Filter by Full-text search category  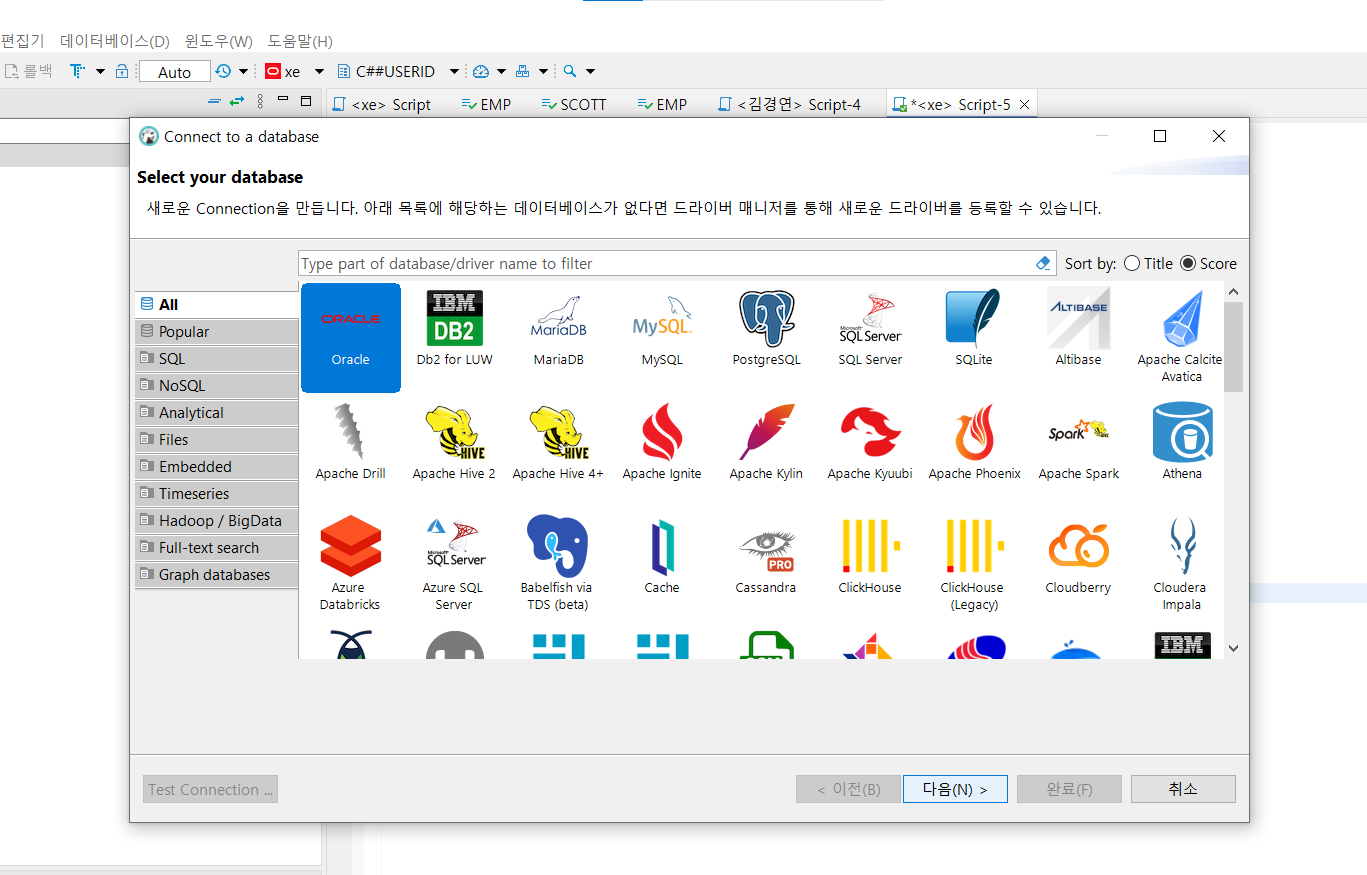[x=216, y=548]
